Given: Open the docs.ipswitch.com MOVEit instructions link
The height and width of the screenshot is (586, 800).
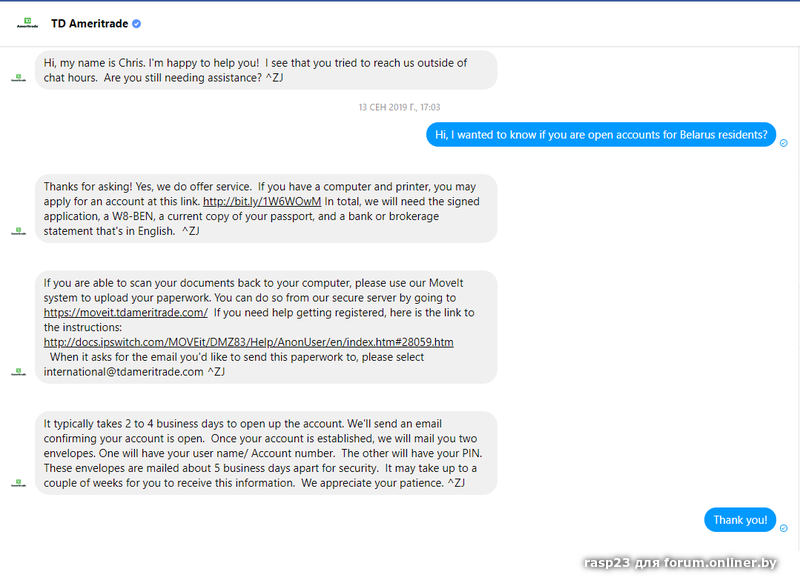Looking at the screenshot, I should [248, 342].
